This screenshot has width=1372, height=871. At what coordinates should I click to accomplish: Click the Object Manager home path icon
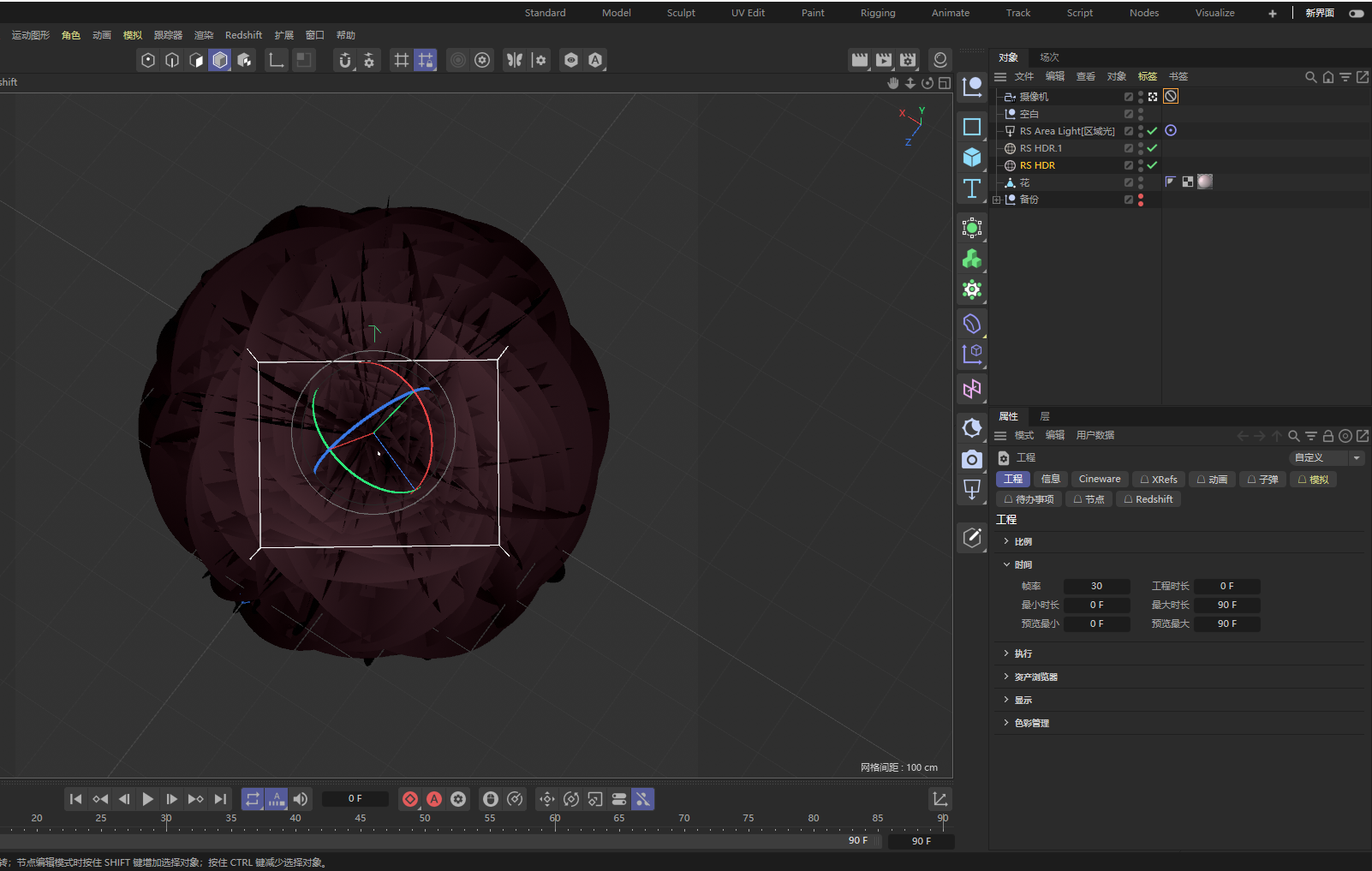pyautogui.click(x=1328, y=77)
